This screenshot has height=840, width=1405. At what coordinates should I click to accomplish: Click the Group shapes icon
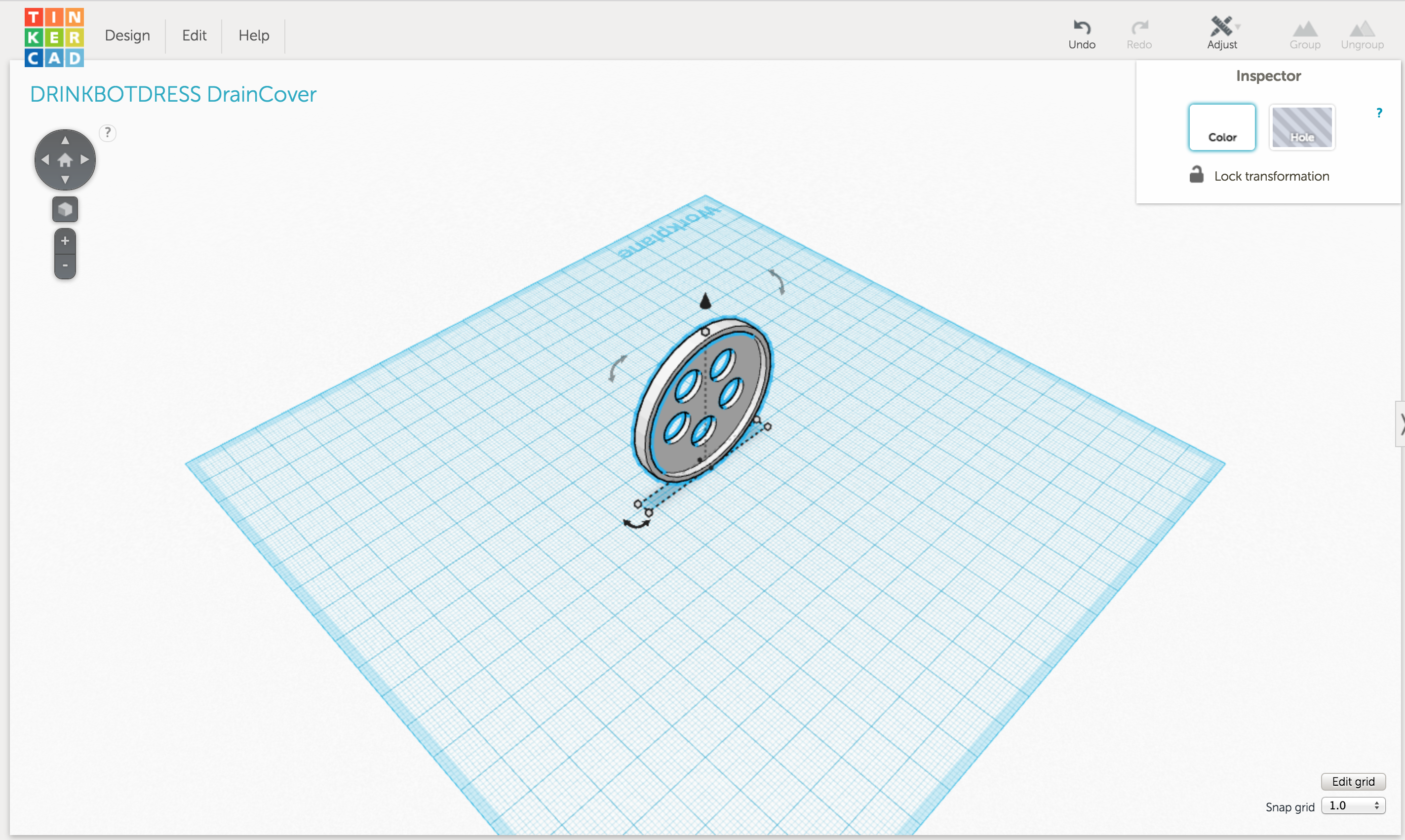pyautogui.click(x=1305, y=30)
